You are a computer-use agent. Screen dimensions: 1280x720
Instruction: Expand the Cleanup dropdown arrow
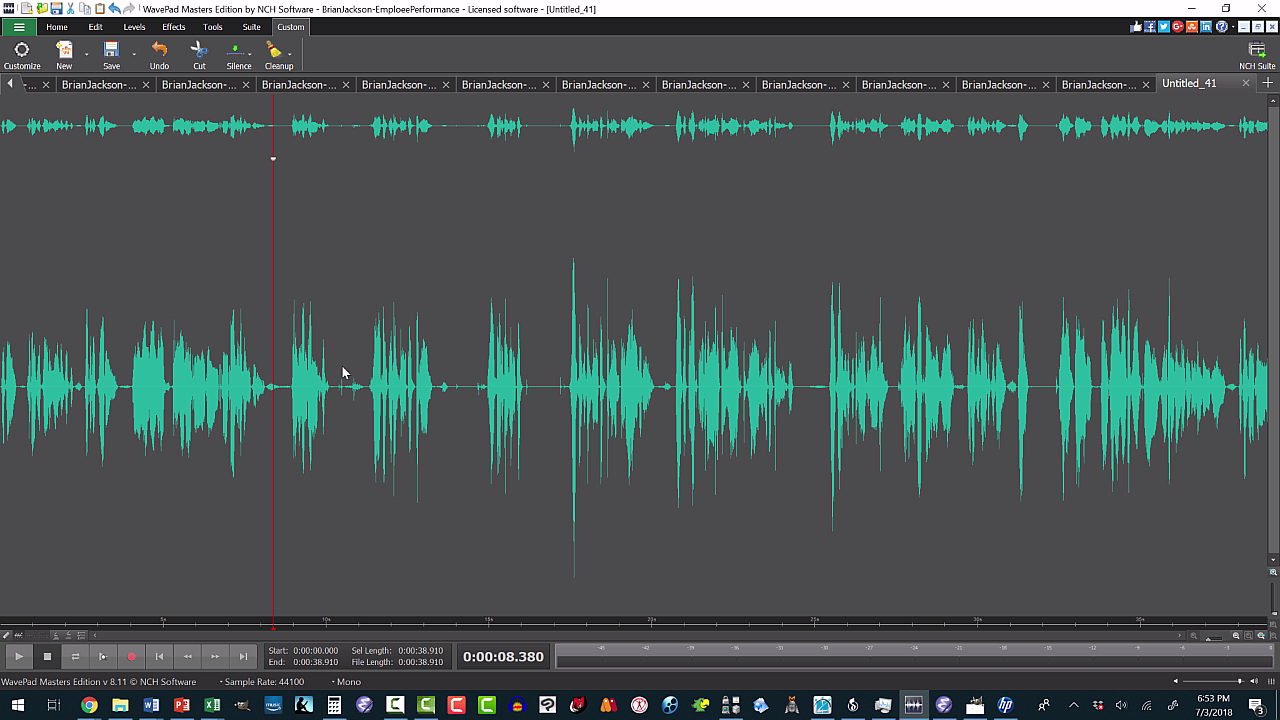(x=289, y=53)
